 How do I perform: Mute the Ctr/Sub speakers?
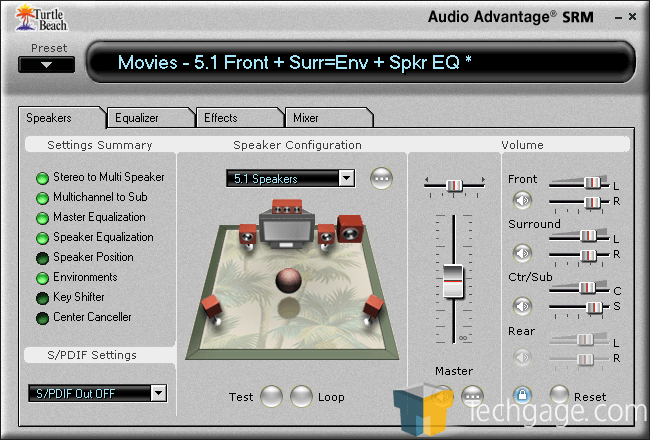[522, 306]
